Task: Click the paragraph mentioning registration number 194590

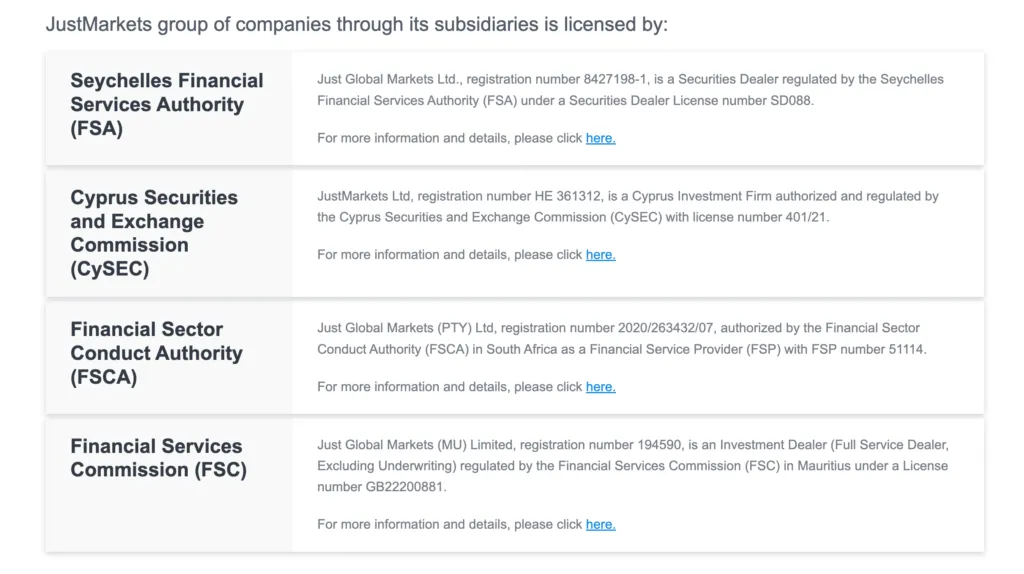Action: [x=633, y=466]
